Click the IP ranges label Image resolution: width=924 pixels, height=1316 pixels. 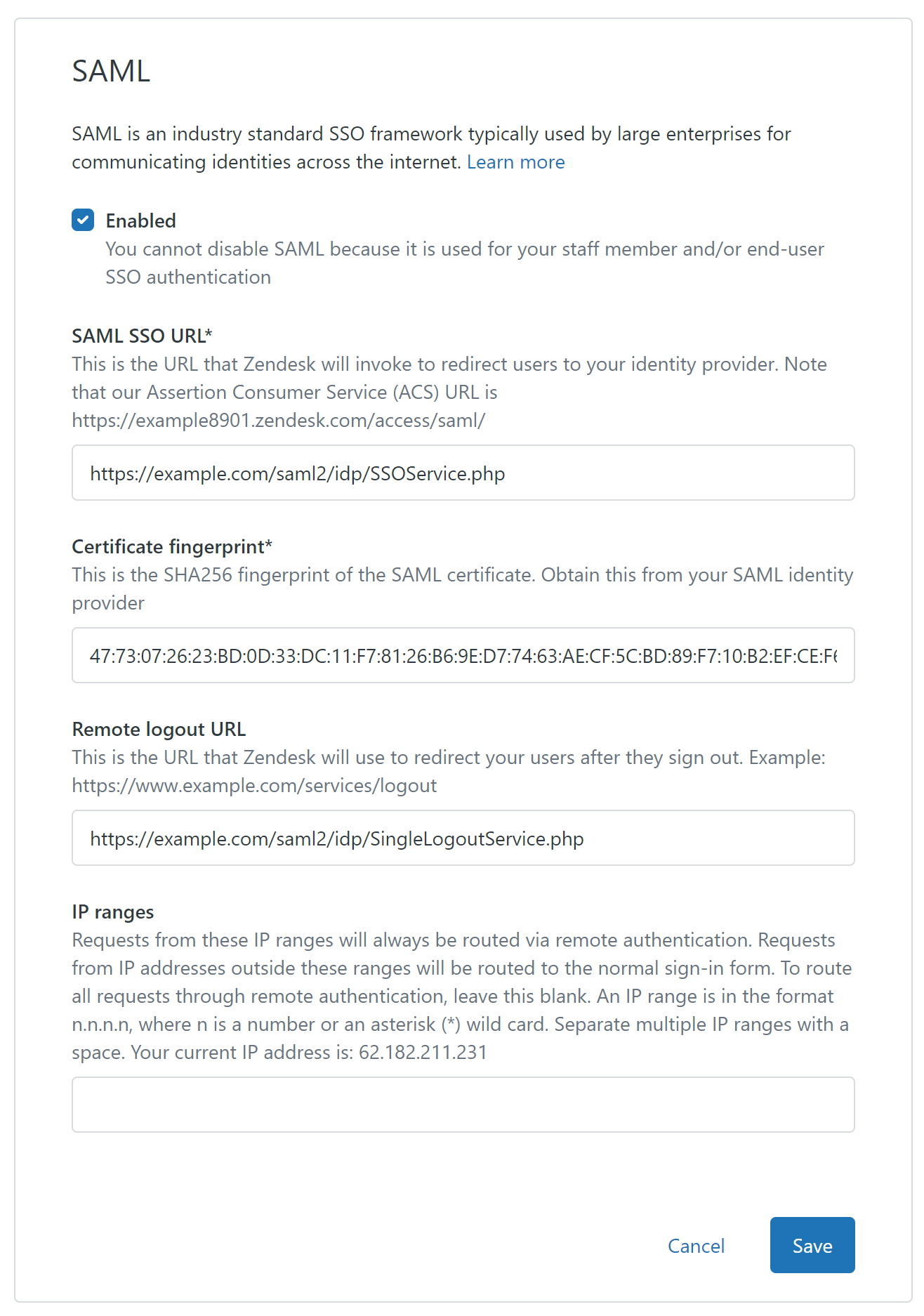click(112, 912)
